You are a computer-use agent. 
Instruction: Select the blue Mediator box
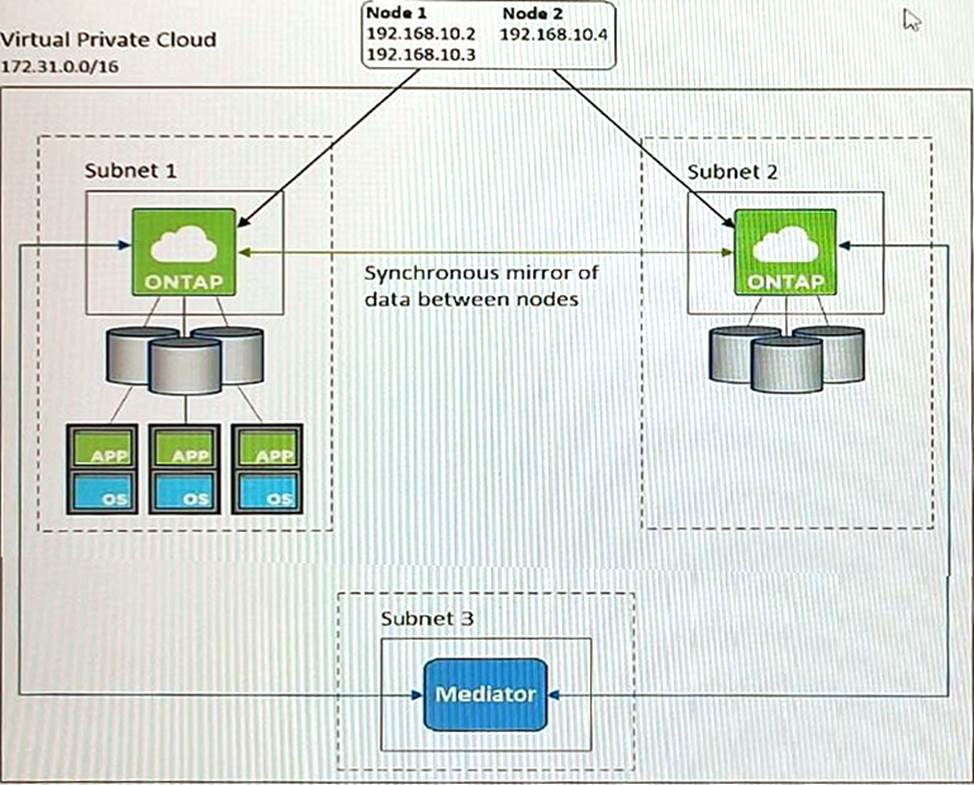coord(485,693)
